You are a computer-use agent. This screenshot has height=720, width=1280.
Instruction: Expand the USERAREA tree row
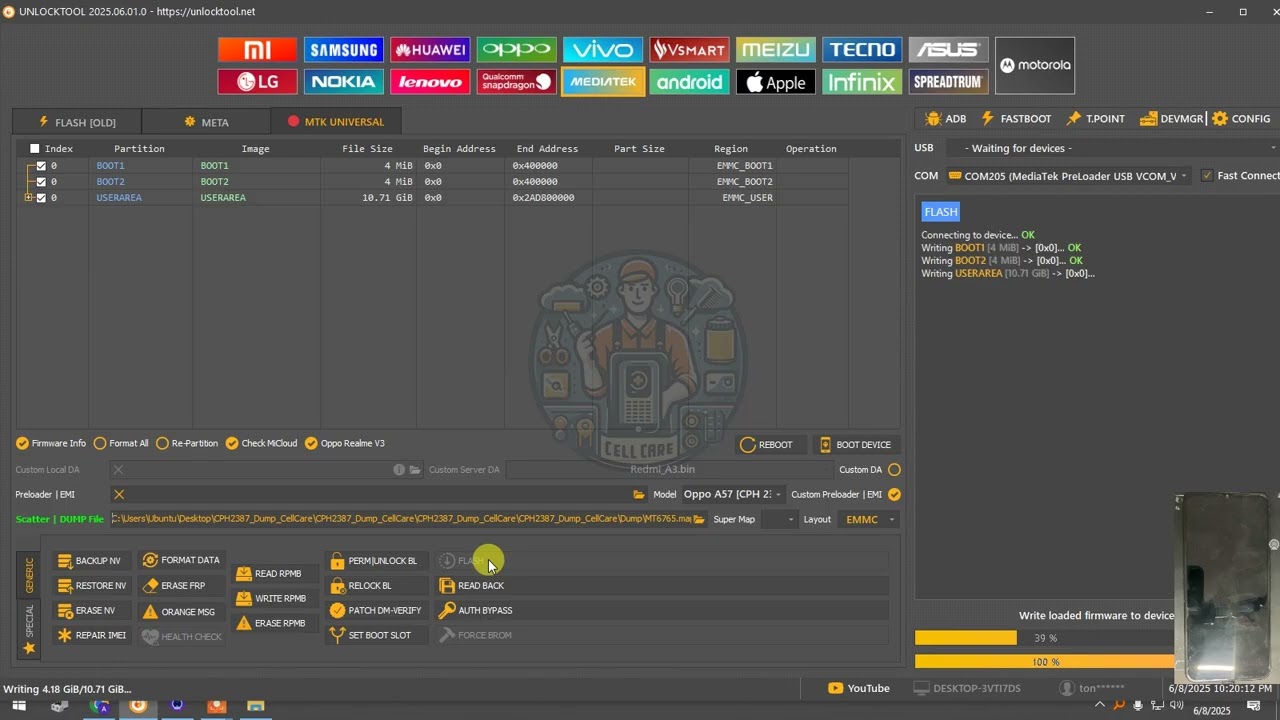(29, 198)
